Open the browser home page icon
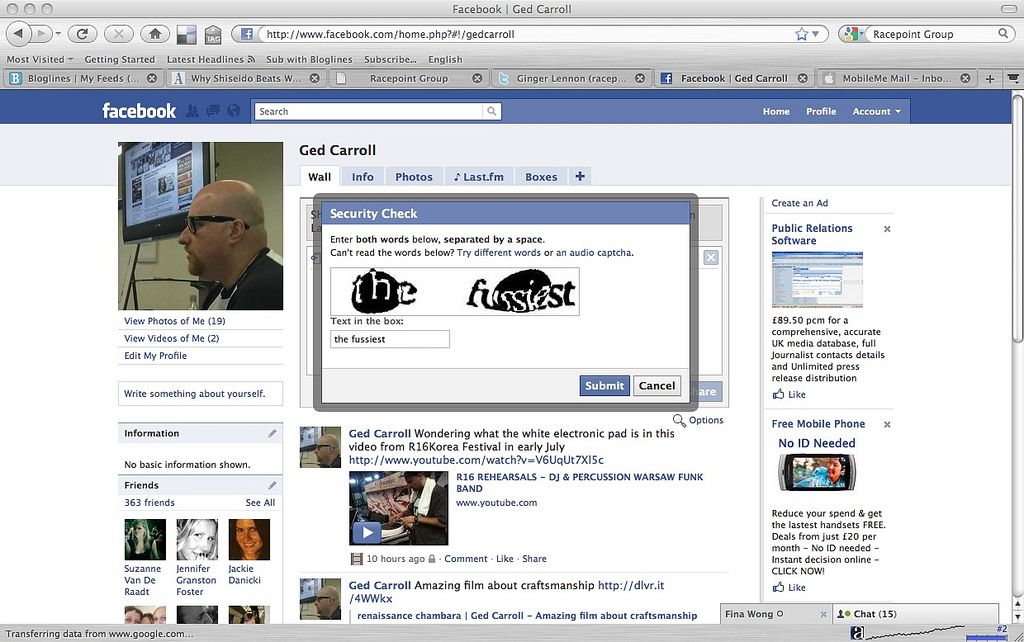1024x642 pixels. [x=155, y=33]
